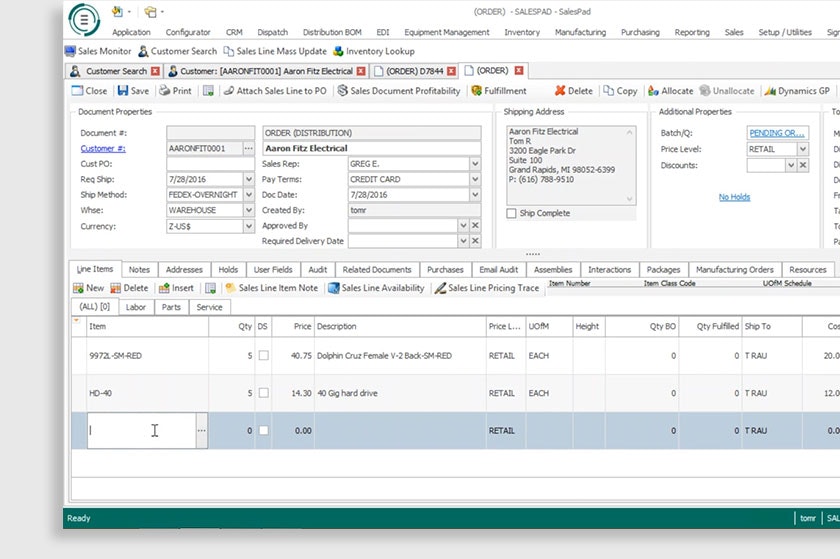Click the Qty column header

[x=231, y=326]
